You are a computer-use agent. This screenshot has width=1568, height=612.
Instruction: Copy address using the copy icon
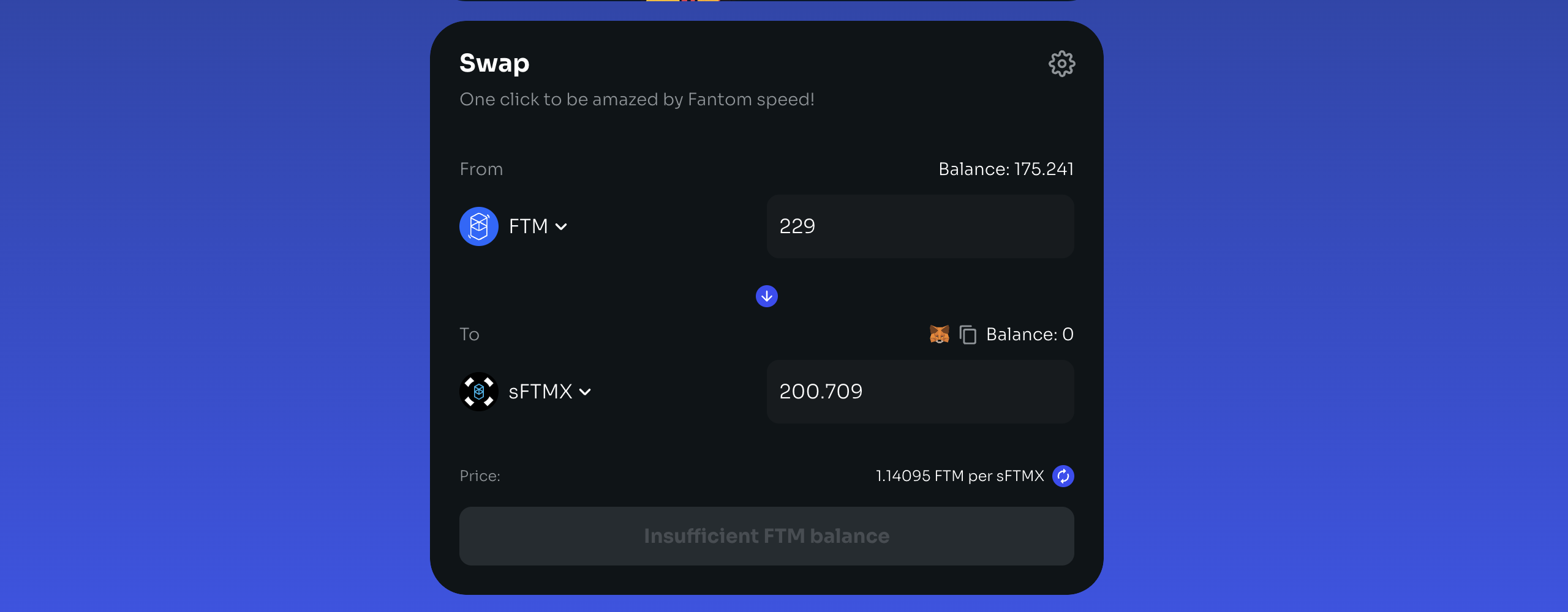click(x=968, y=335)
